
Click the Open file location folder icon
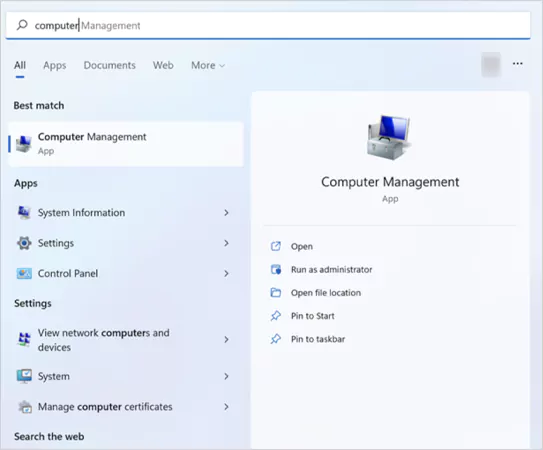pos(276,293)
